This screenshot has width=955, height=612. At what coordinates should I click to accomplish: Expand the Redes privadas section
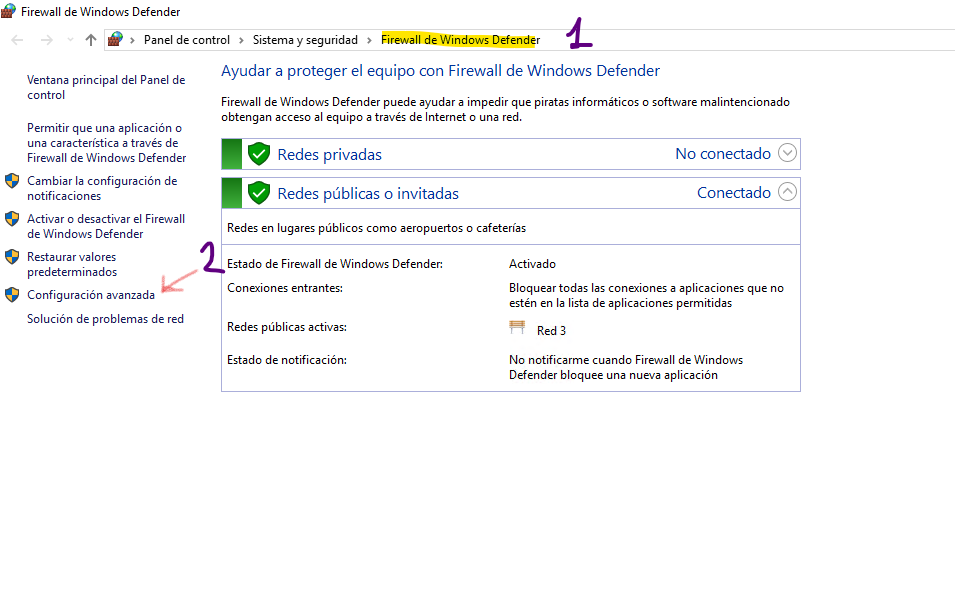pyautogui.click(x=787, y=154)
